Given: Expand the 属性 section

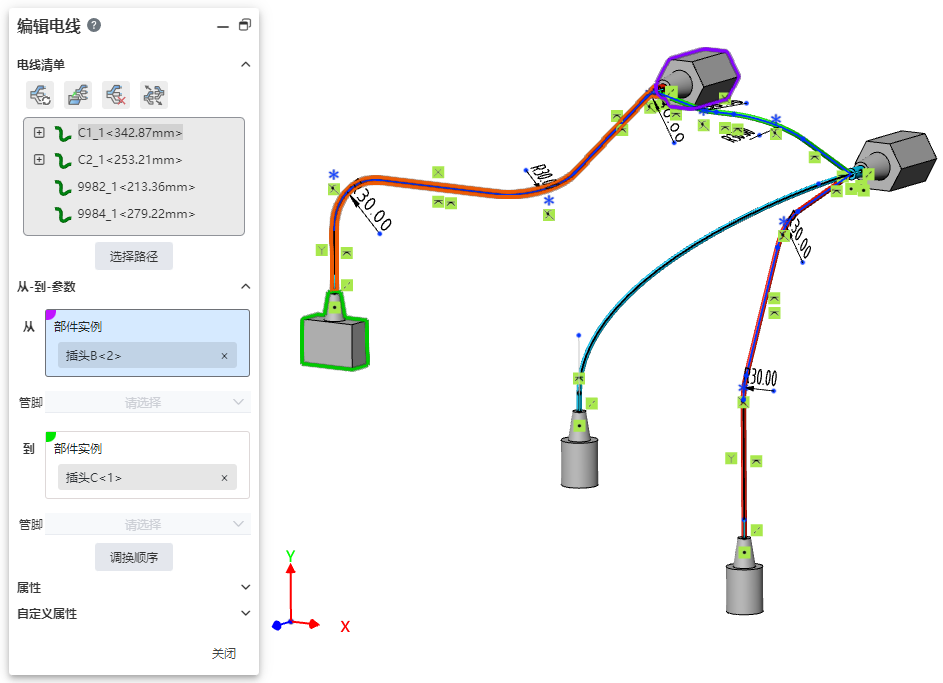Looking at the screenshot, I should [x=245, y=588].
